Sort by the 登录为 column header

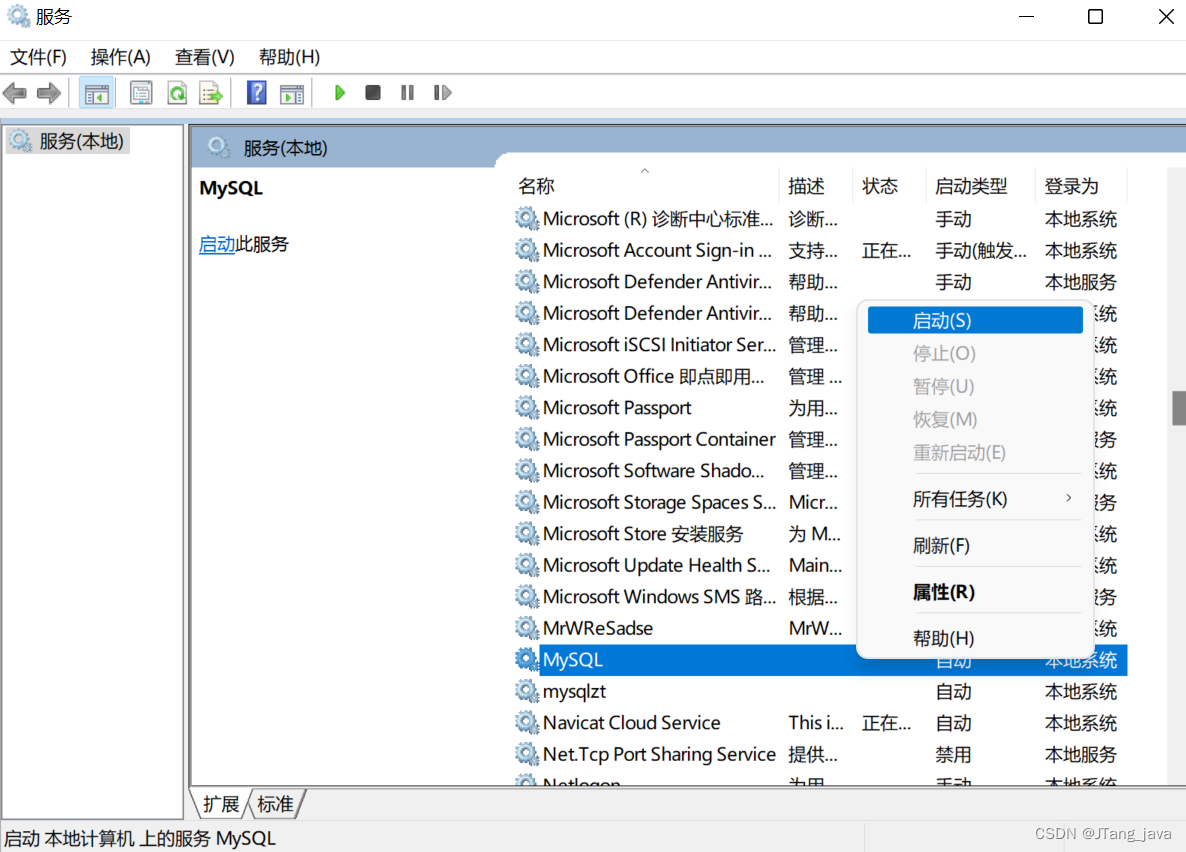(1081, 186)
